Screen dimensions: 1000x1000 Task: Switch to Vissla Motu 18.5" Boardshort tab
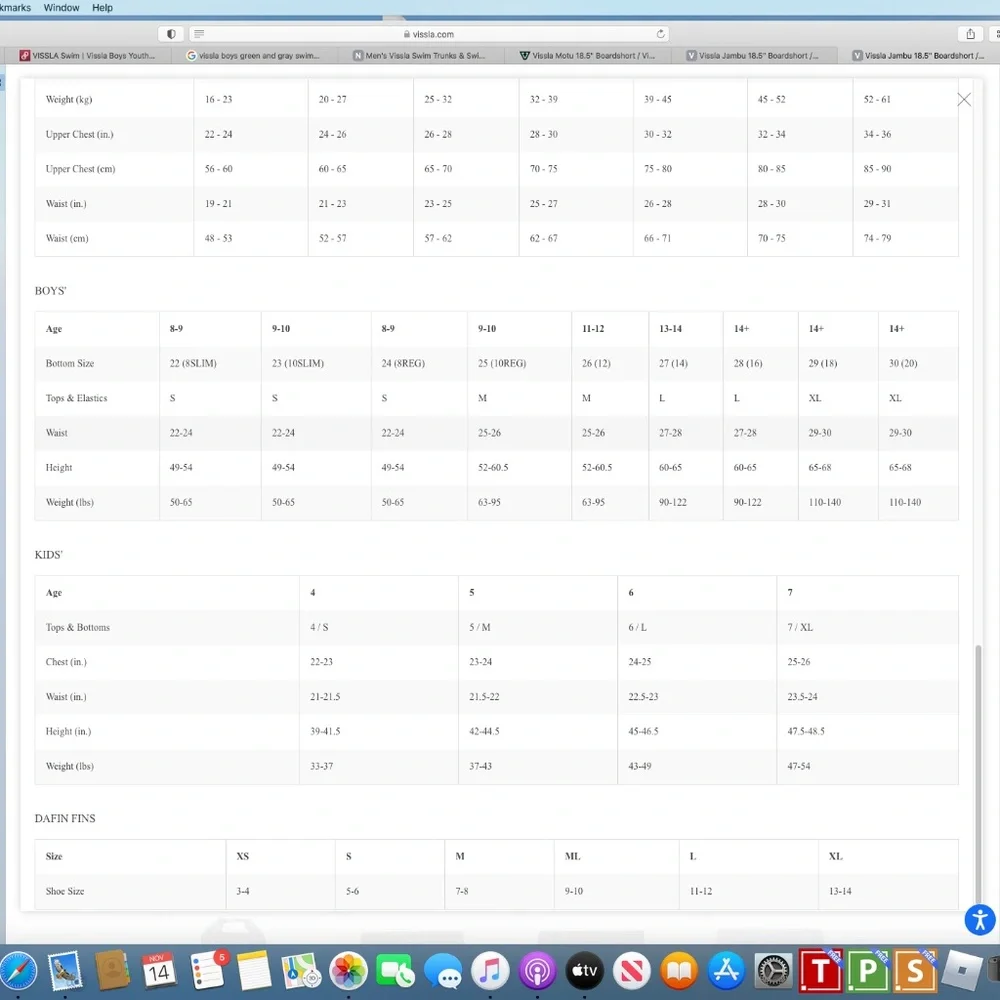point(587,55)
